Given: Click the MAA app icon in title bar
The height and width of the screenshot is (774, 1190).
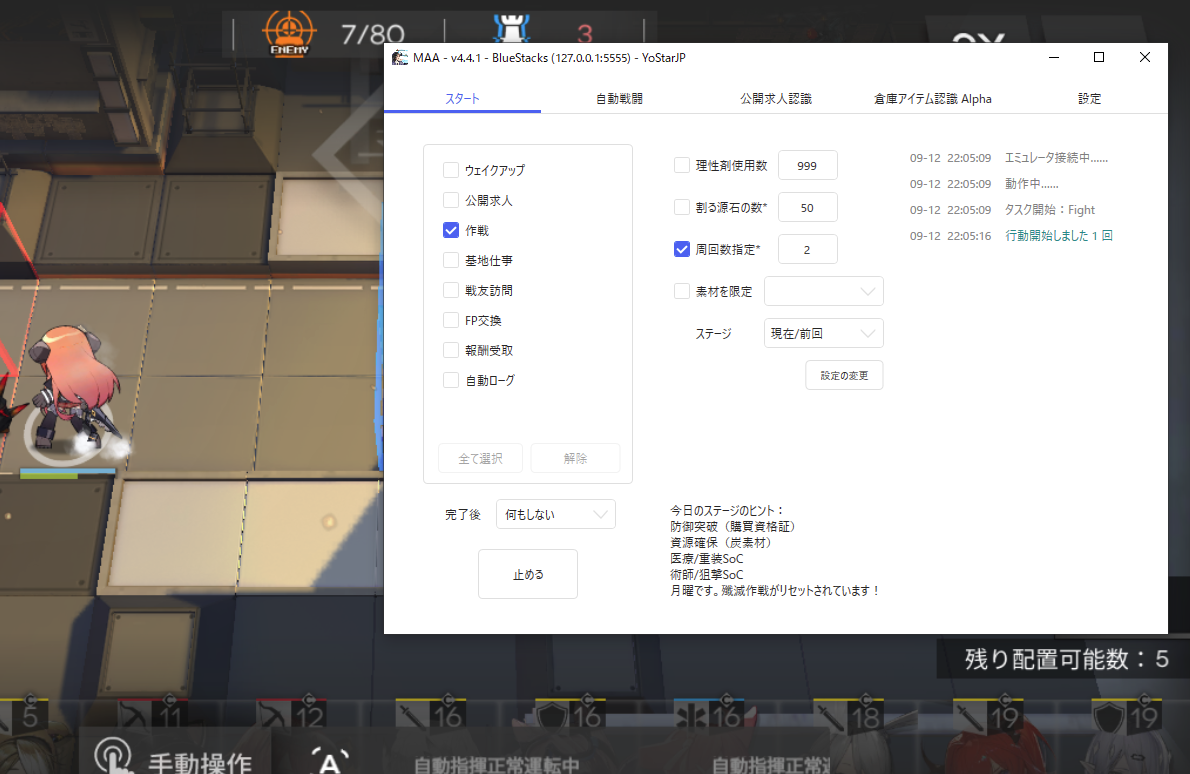Looking at the screenshot, I should (400, 58).
